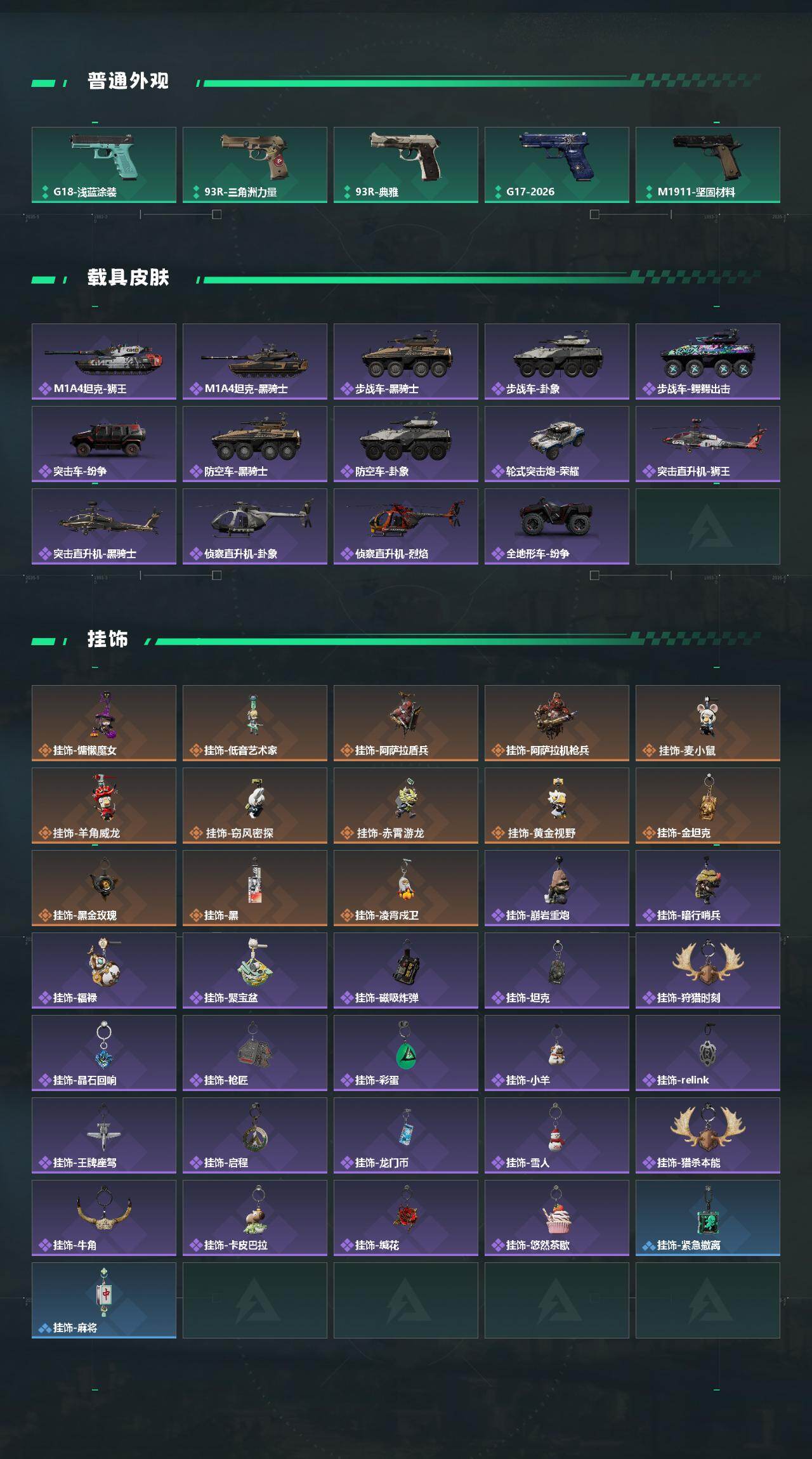Select the 侦察直升机-烈焰 helicopter skin
This screenshot has height=1459, width=812.
point(406,527)
